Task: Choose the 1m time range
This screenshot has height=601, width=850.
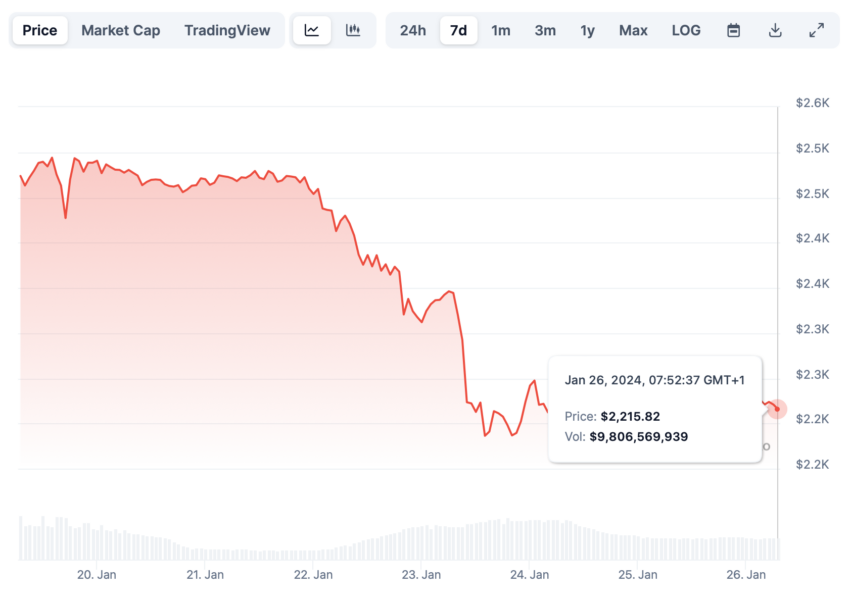Action: pyautogui.click(x=501, y=30)
